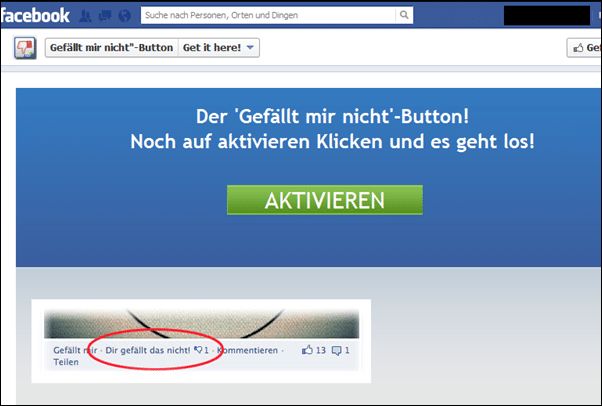
Task: Click the 'Gefällt mir' page like button
Action: [x=584, y=48]
